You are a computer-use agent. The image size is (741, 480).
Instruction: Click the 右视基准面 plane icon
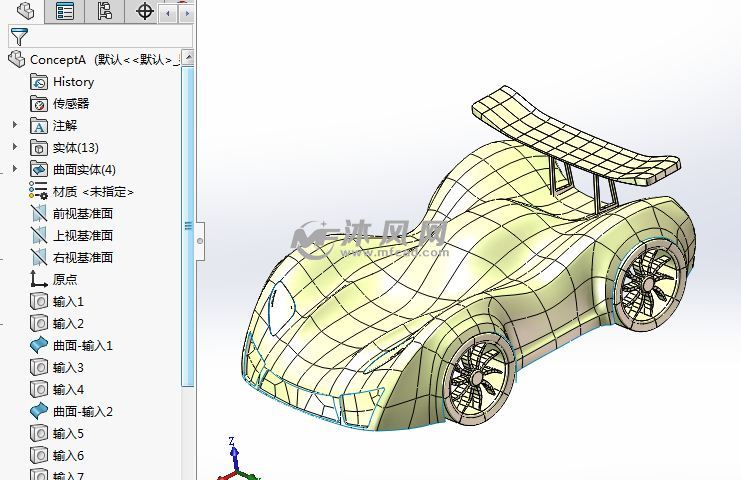39,257
